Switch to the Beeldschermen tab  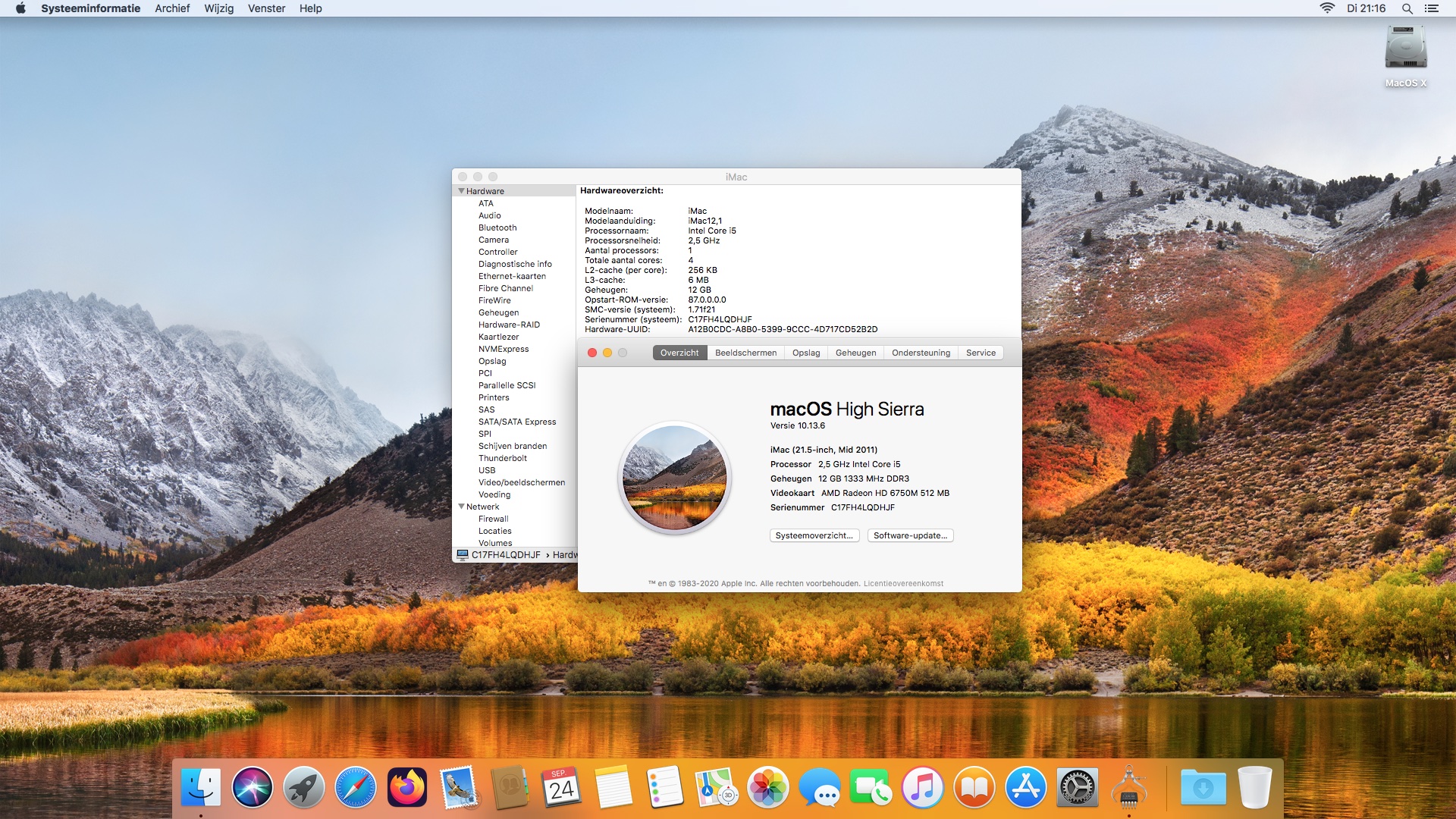tap(745, 353)
